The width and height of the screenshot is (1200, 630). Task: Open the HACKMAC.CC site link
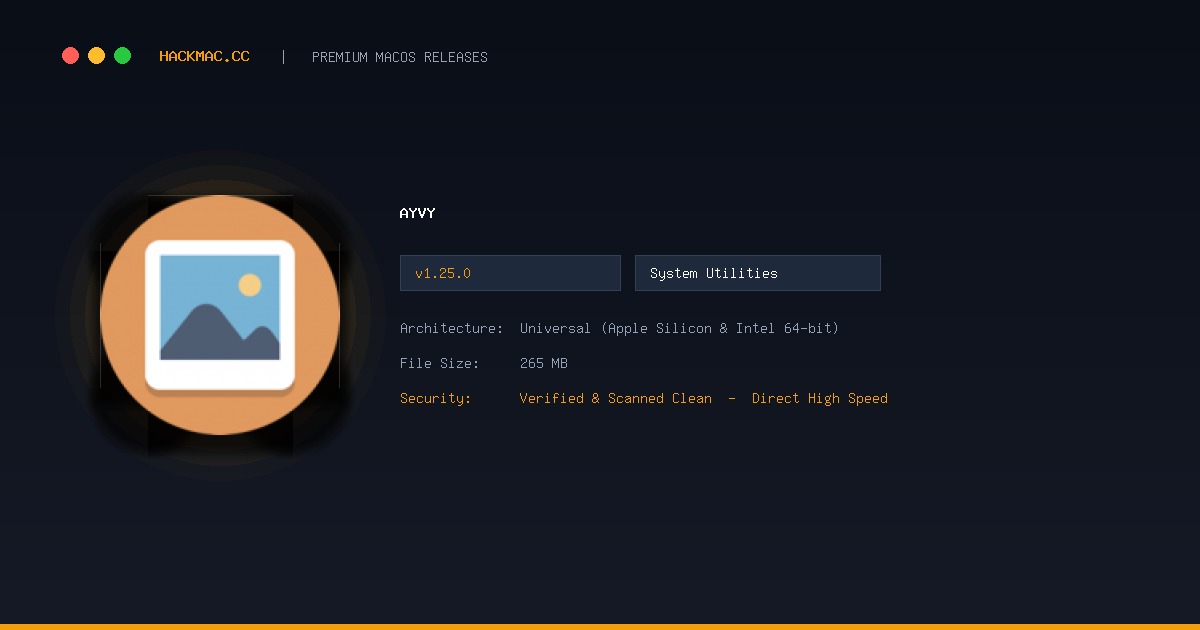(x=204, y=57)
